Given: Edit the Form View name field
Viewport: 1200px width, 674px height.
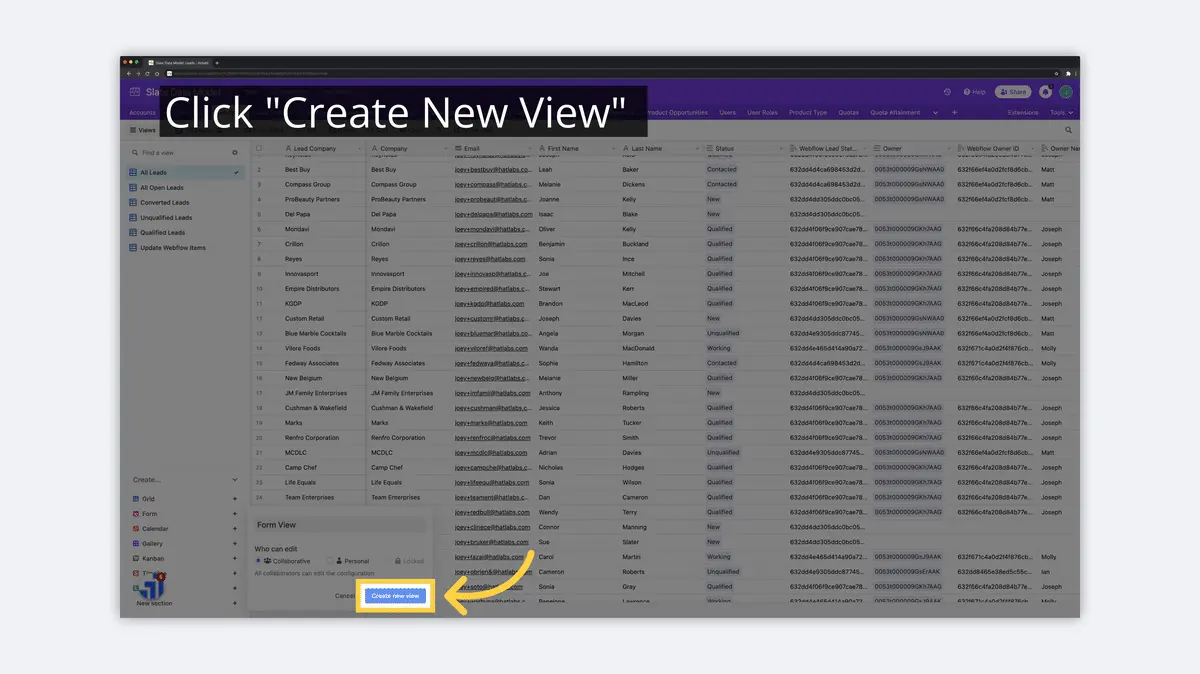Looking at the screenshot, I should point(338,525).
